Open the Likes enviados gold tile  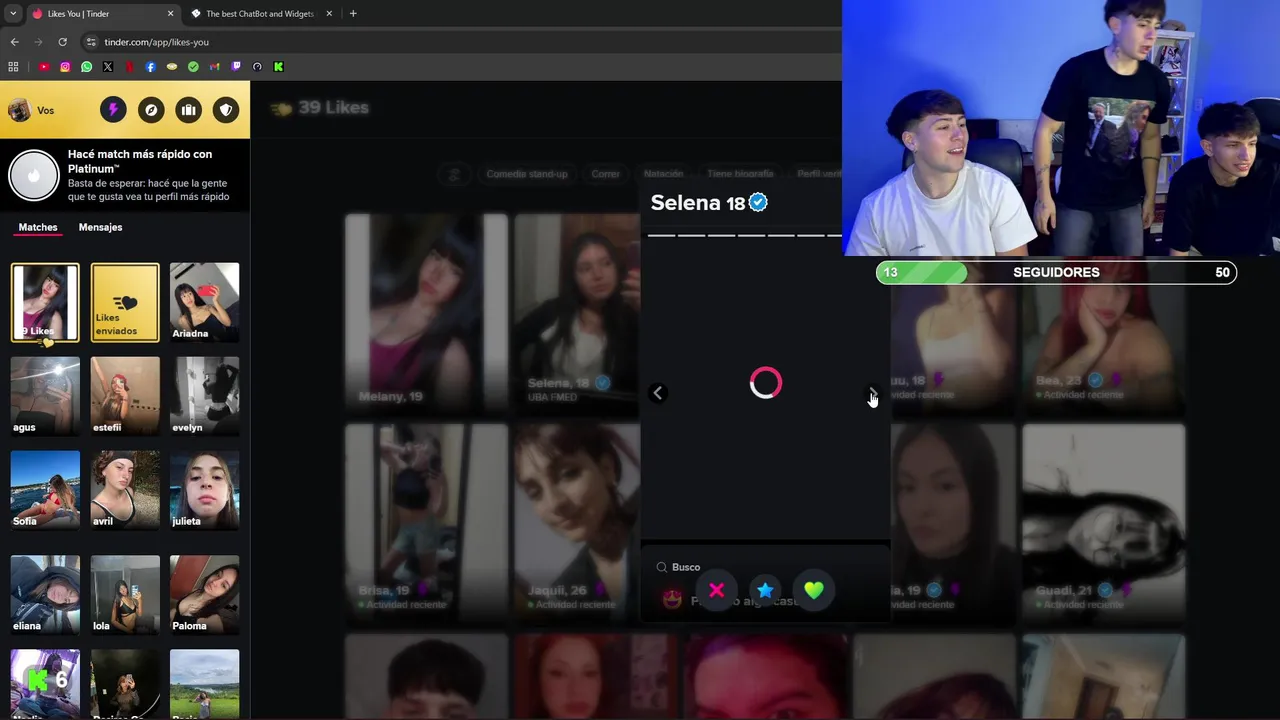pyautogui.click(x=125, y=303)
